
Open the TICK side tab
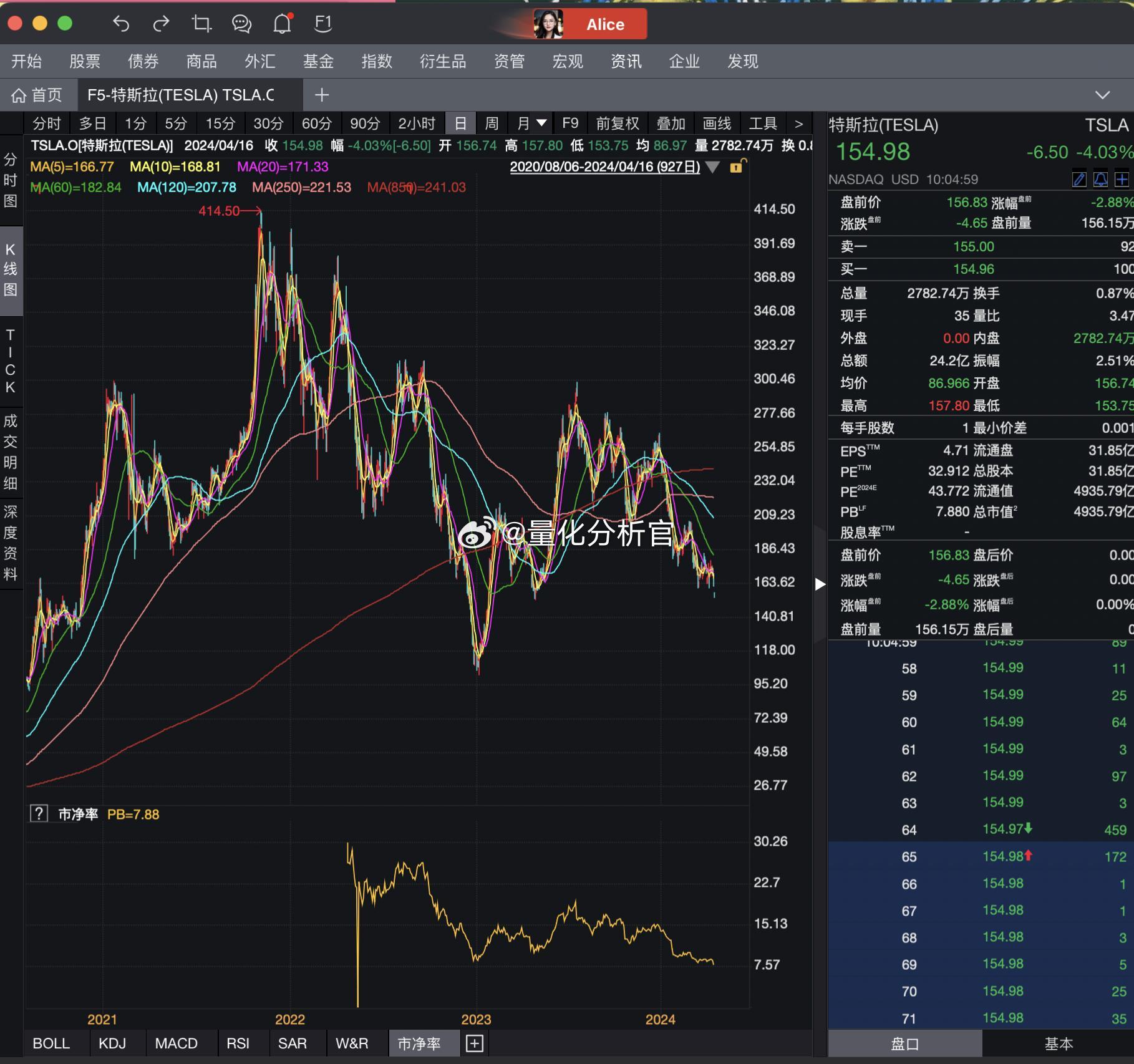(x=11, y=362)
